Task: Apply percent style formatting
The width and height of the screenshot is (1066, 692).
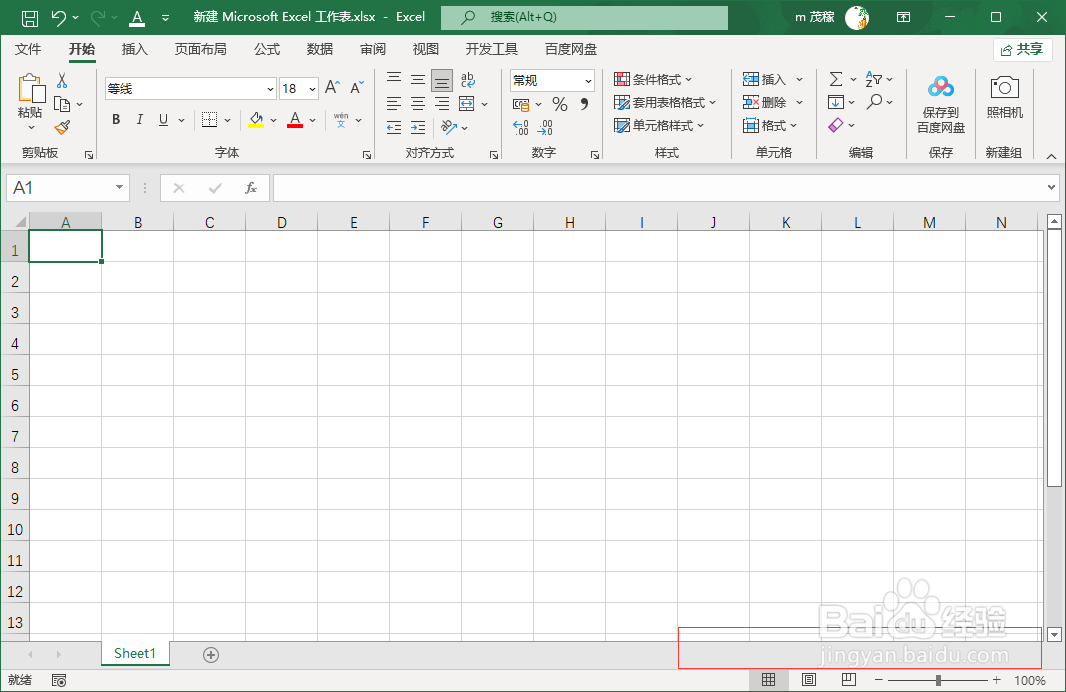Action: pos(560,104)
